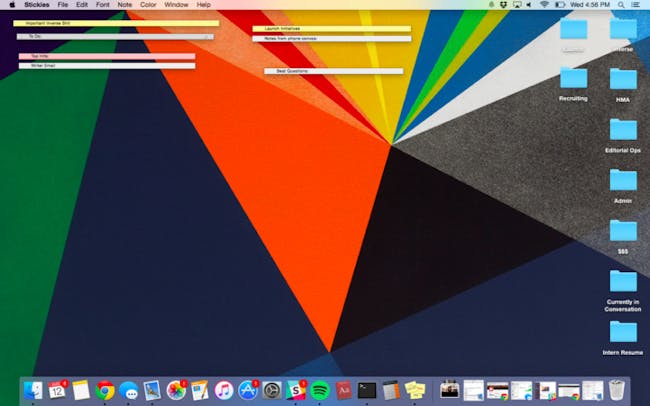Open the Trash in the Dock

click(617, 390)
